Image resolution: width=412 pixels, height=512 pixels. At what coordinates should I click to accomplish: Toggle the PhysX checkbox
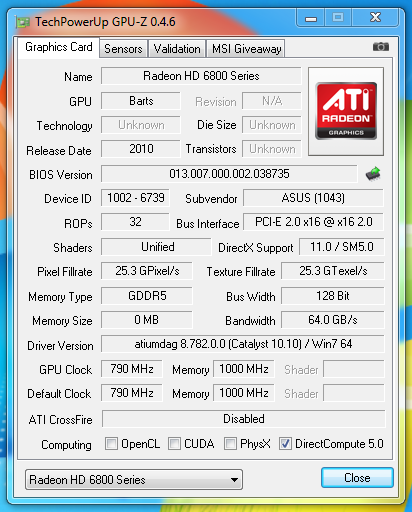click(230, 444)
